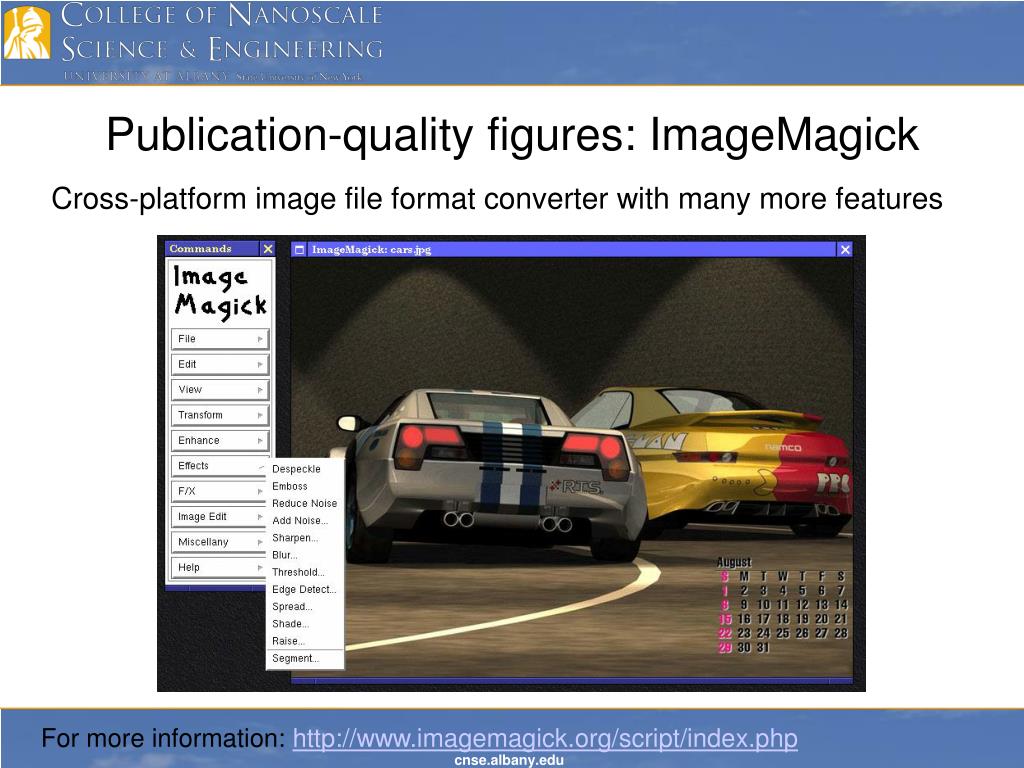Screen dimensions: 1024x768
Task: Click the cnse.albany.edu footer text
Action: pos(509,760)
